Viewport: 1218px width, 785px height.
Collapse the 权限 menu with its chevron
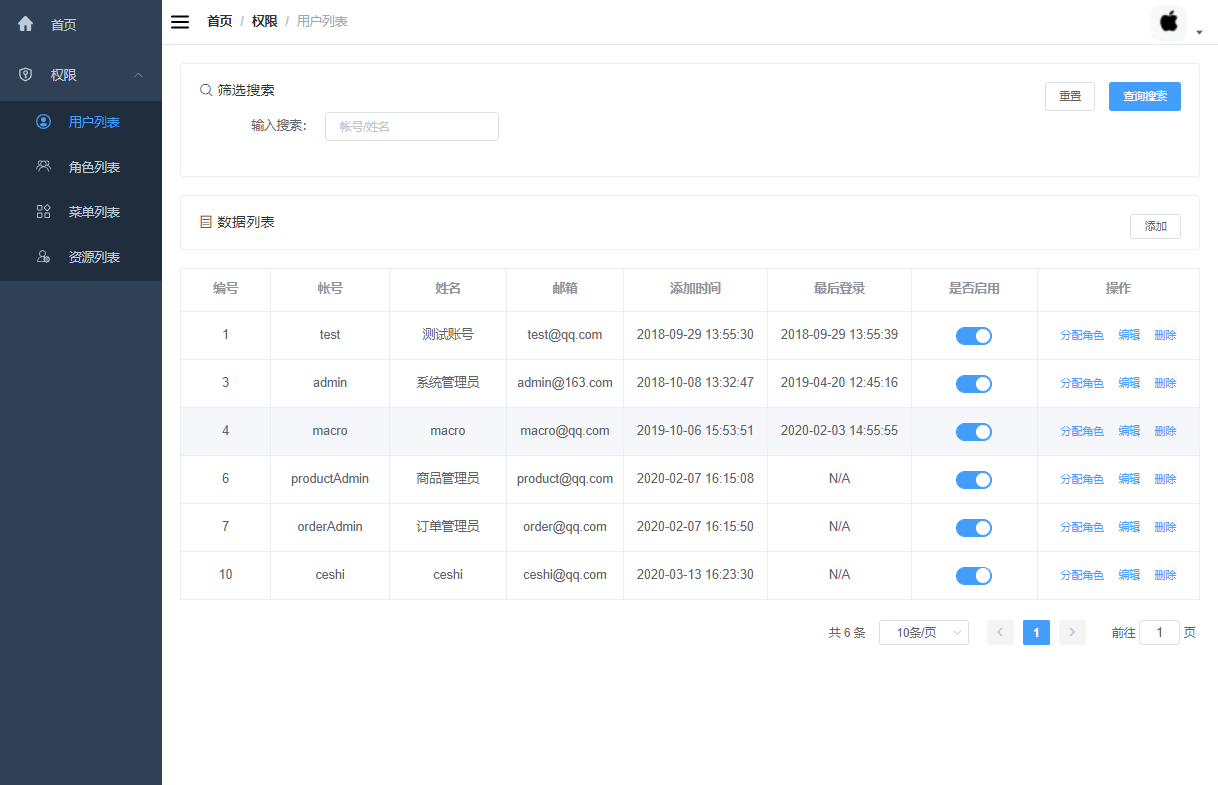pyautogui.click(x=138, y=74)
